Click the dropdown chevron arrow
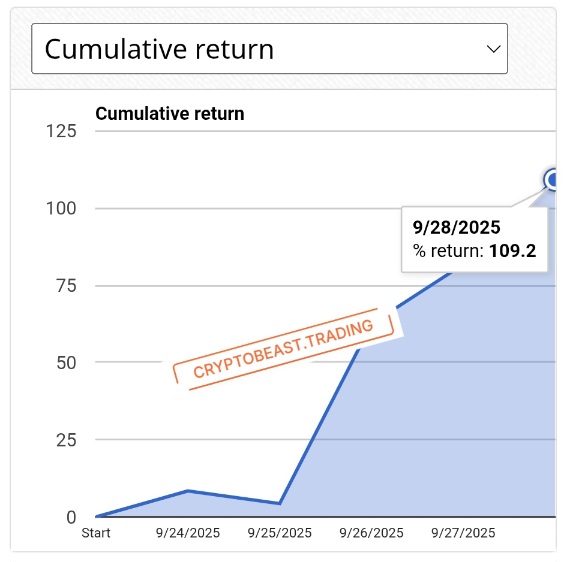The width and height of the screenshot is (564, 562). coord(494,49)
